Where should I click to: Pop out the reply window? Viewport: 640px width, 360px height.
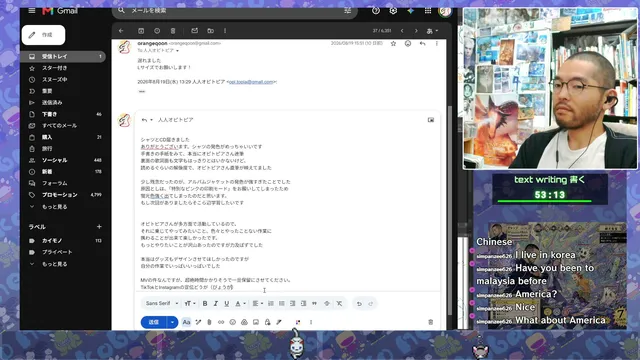coord(431,120)
